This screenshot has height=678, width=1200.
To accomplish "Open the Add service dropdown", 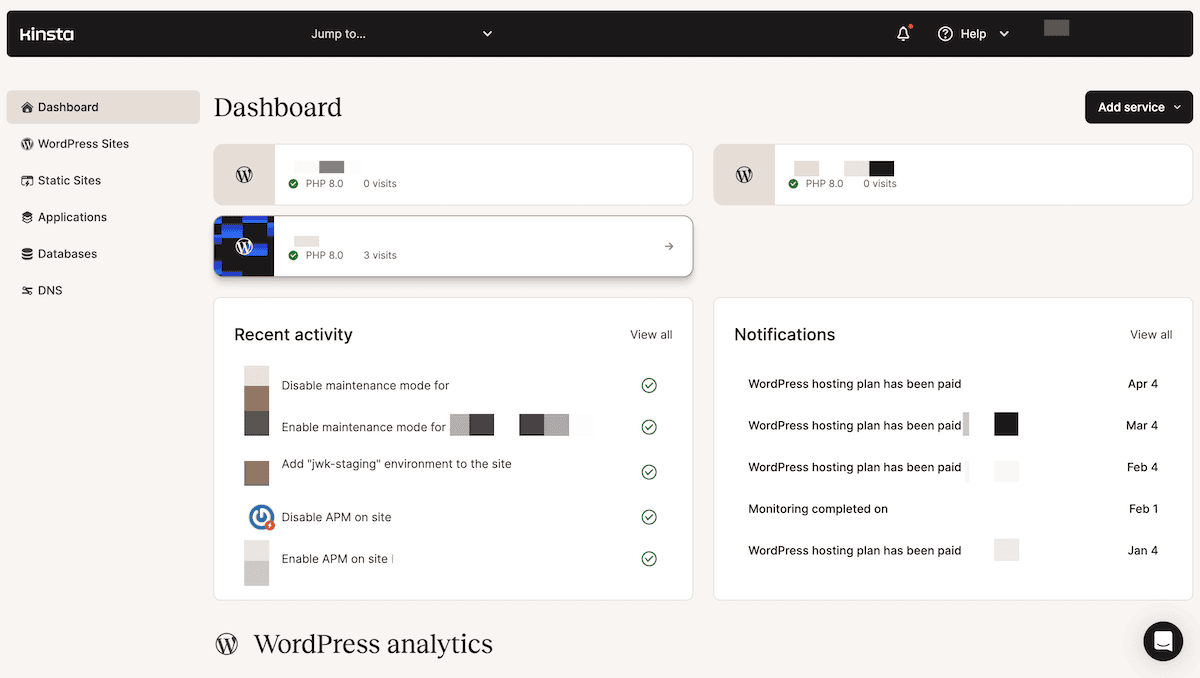I will click(1138, 107).
